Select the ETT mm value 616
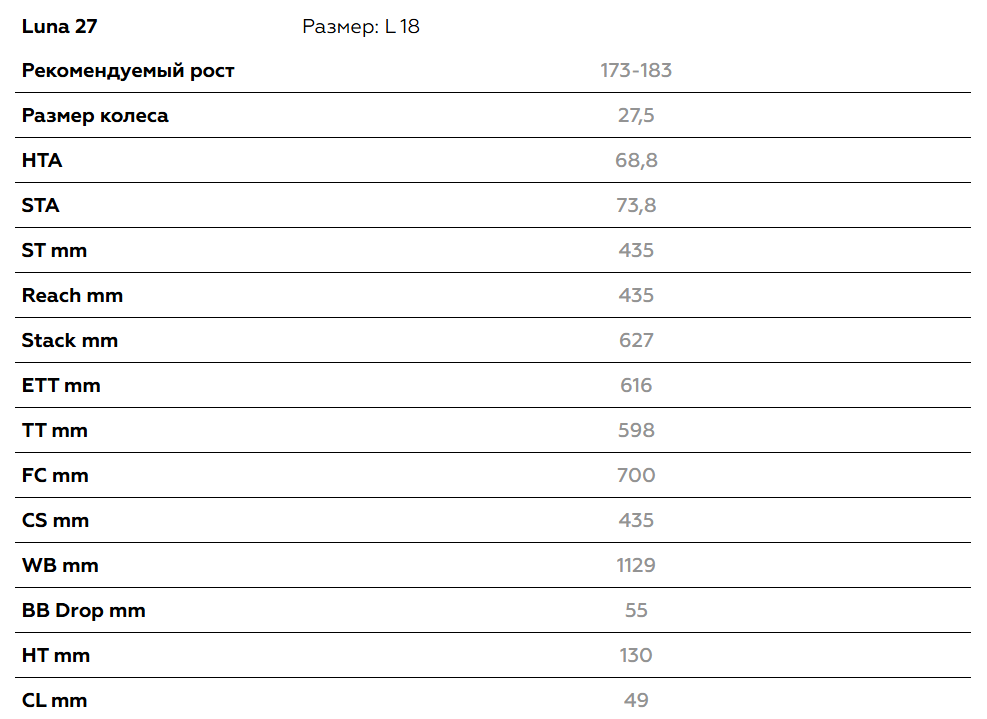Viewport: 987px width, 719px height. click(x=636, y=386)
